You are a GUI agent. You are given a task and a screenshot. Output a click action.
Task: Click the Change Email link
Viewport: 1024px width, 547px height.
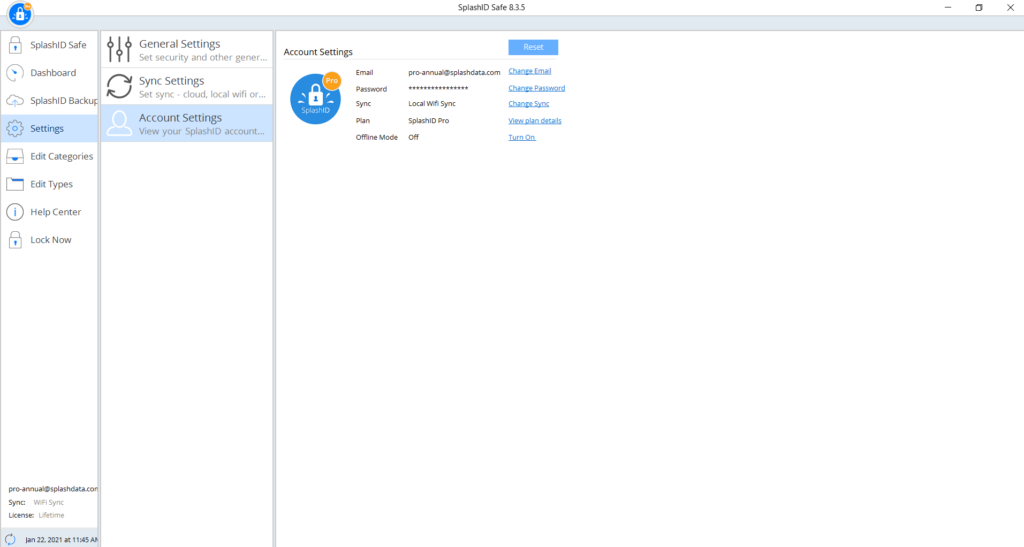coord(529,72)
